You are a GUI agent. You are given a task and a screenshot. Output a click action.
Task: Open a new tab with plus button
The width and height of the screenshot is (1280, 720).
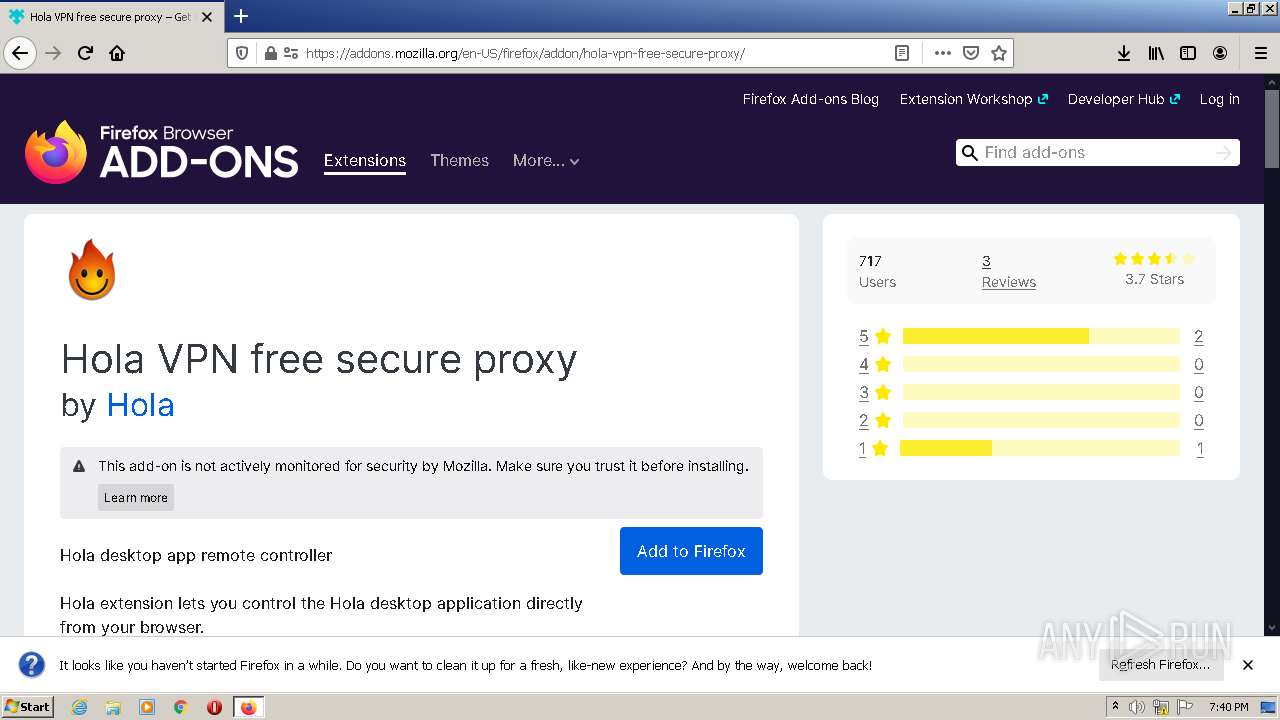tap(241, 16)
